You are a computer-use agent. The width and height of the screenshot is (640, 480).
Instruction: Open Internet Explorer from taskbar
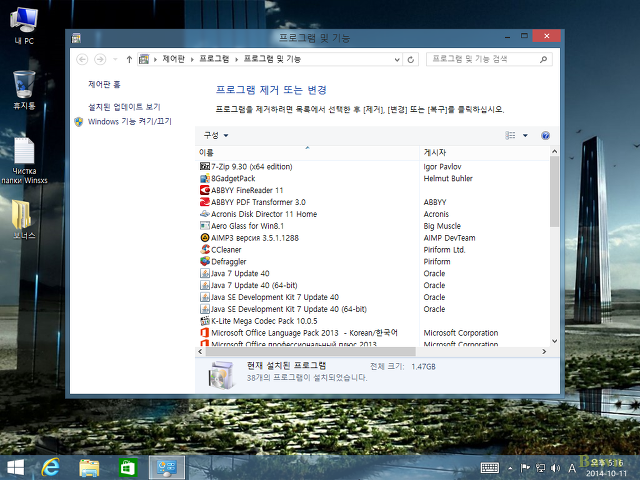point(51,467)
